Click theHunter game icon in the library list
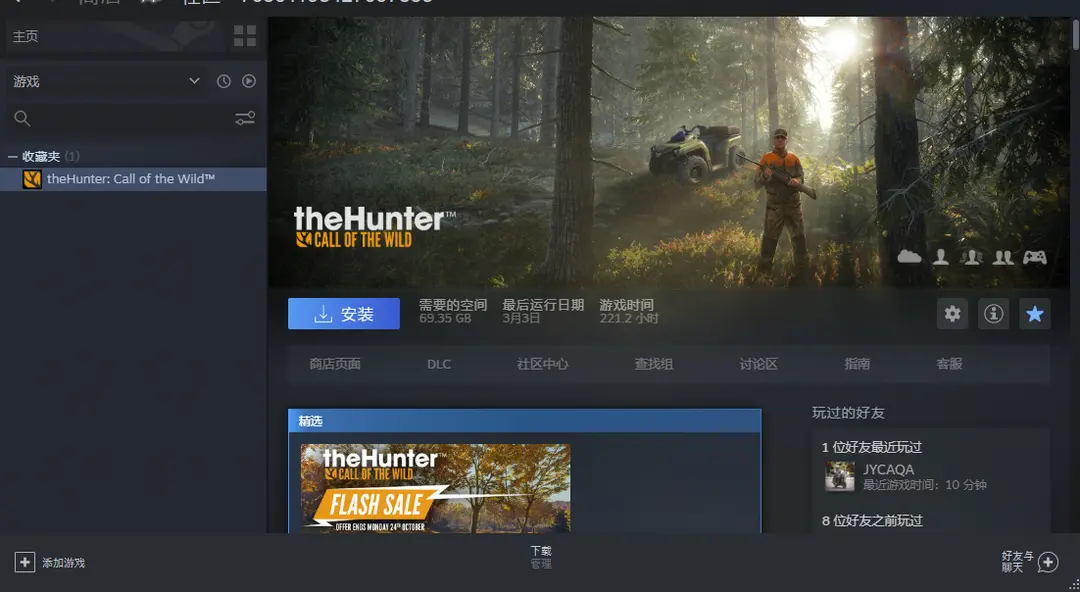The height and width of the screenshot is (592, 1080). pos(32,179)
